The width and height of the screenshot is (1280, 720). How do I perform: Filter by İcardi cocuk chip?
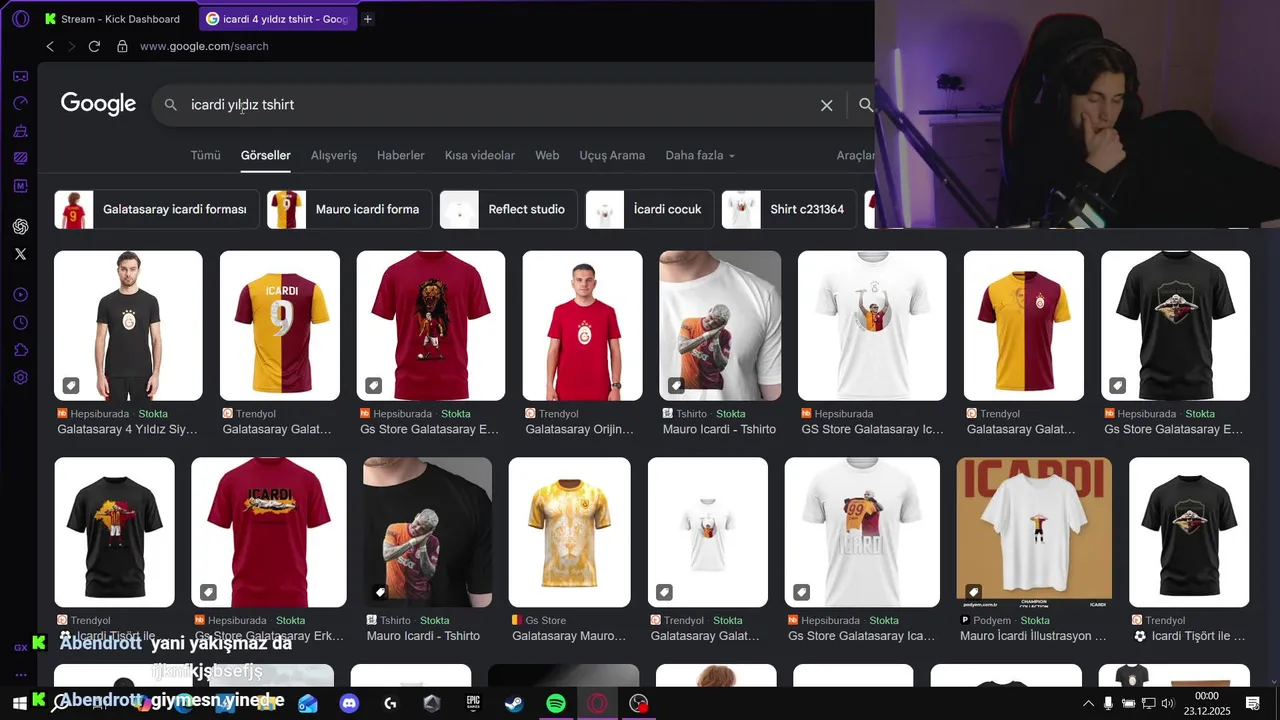click(650, 209)
